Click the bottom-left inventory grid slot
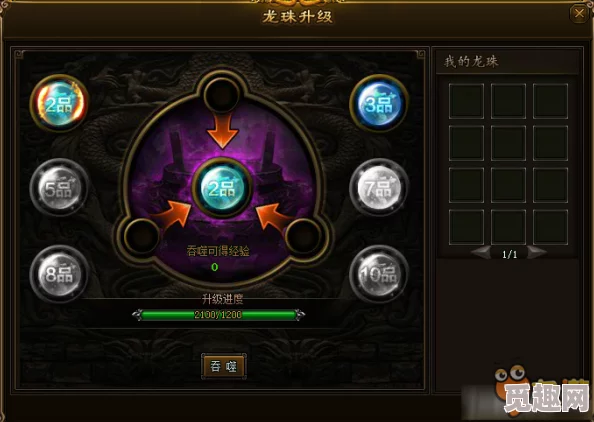 point(466,227)
